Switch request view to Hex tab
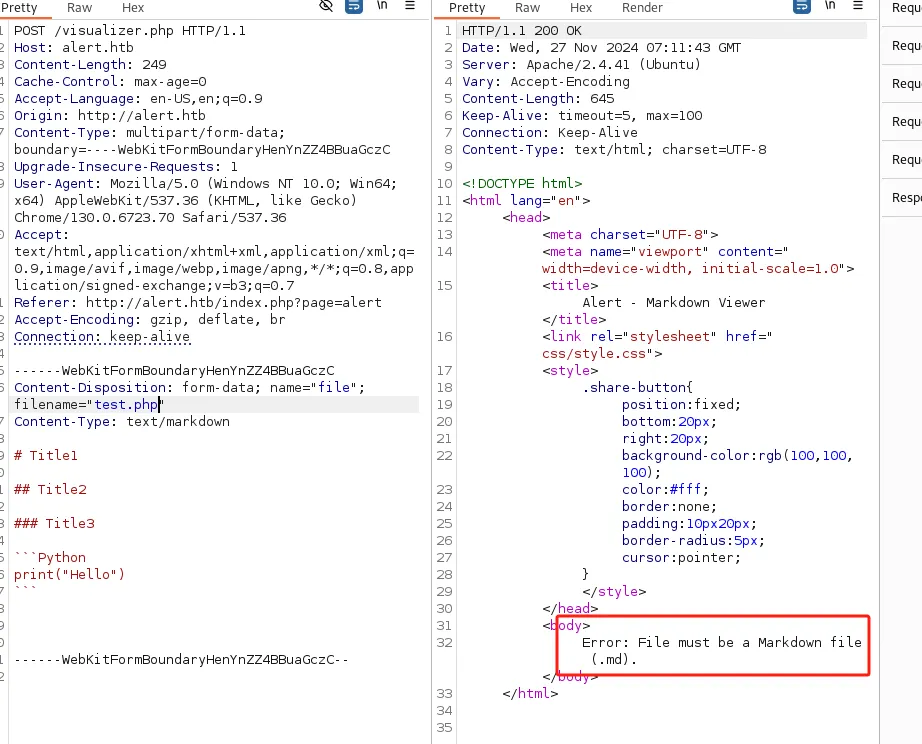The height and width of the screenshot is (744, 922). 133,8
